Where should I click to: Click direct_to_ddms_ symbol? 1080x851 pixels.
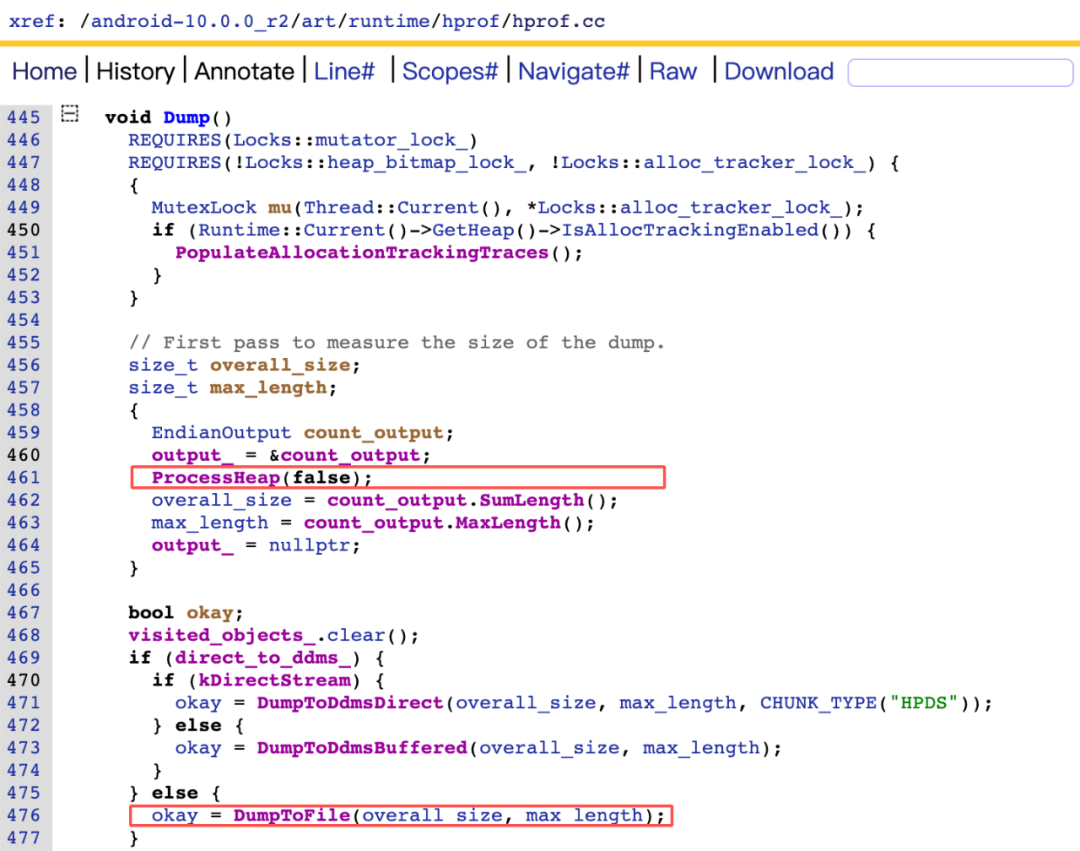pos(262,658)
